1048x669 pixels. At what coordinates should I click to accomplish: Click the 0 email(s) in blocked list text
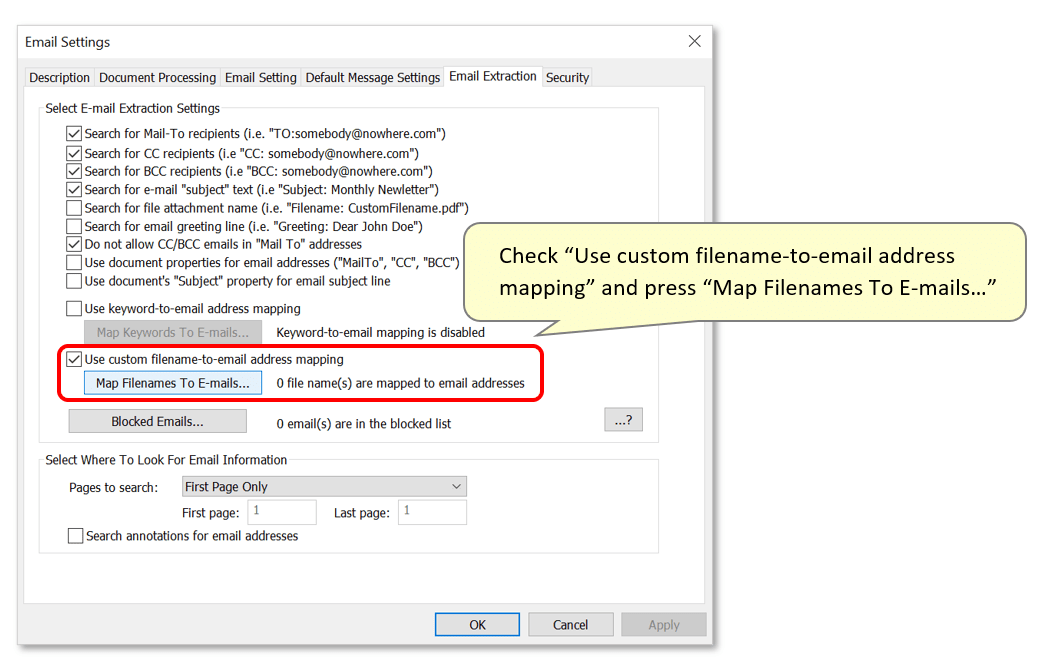(364, 424)
